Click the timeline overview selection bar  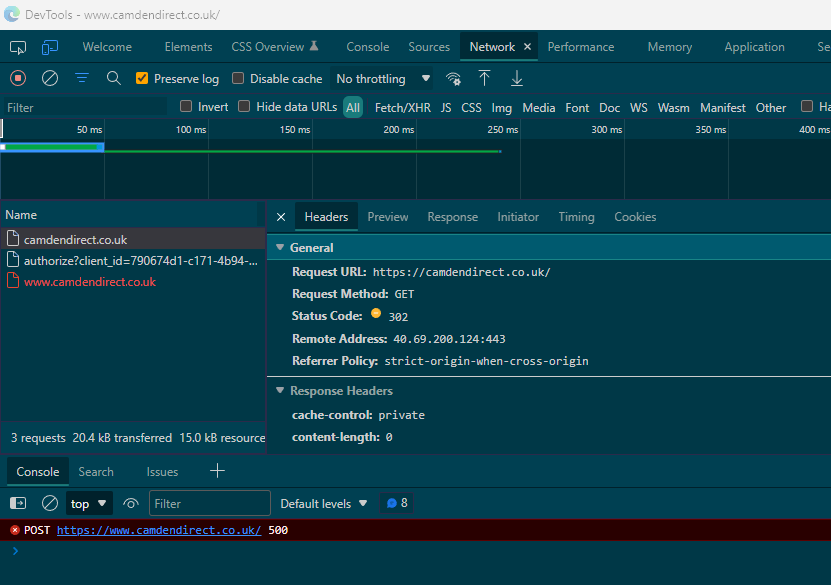tap(52, 147)
